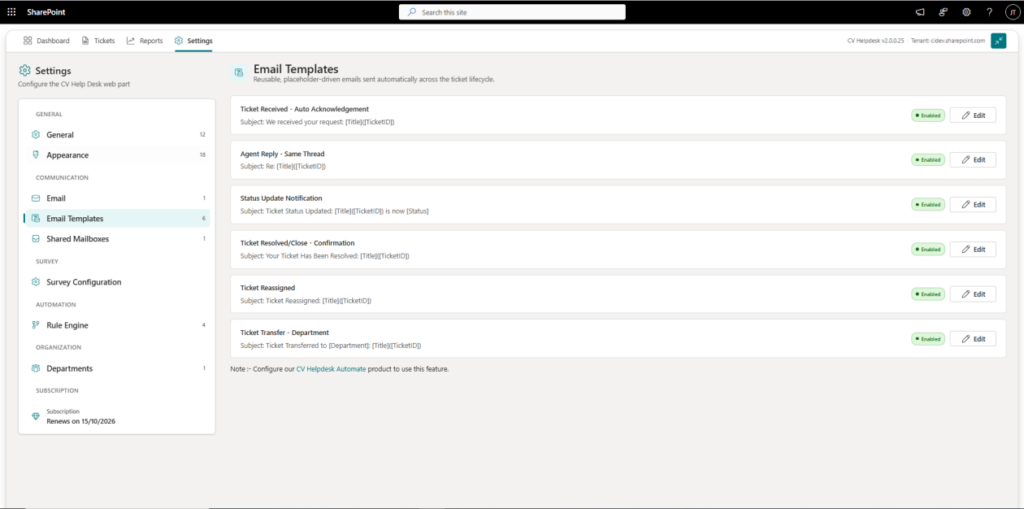Click the Tickets document icon

(x=86, y=41)
